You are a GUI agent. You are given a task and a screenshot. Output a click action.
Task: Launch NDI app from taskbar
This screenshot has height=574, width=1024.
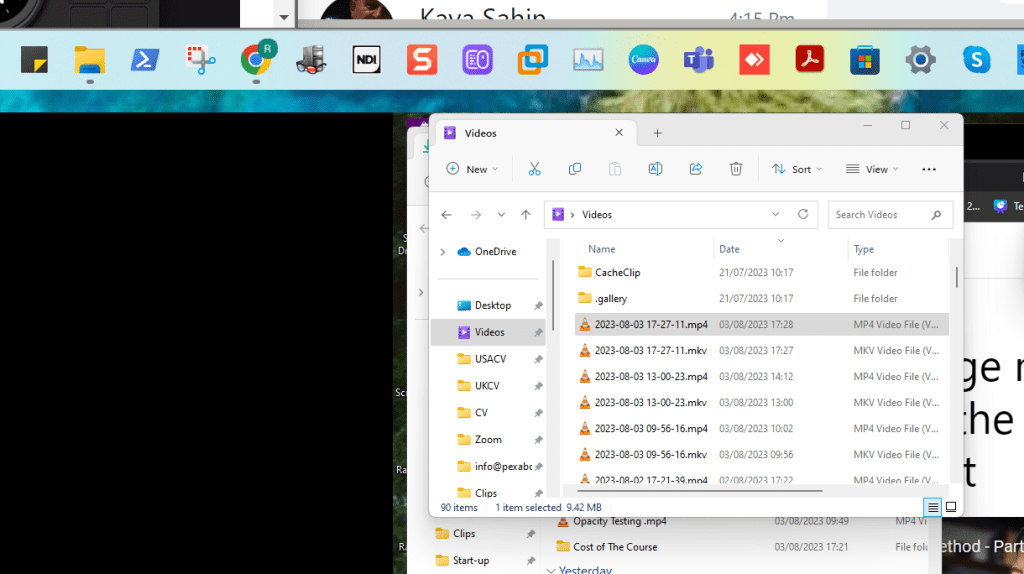pyautogui.click(x=366, y=60)
